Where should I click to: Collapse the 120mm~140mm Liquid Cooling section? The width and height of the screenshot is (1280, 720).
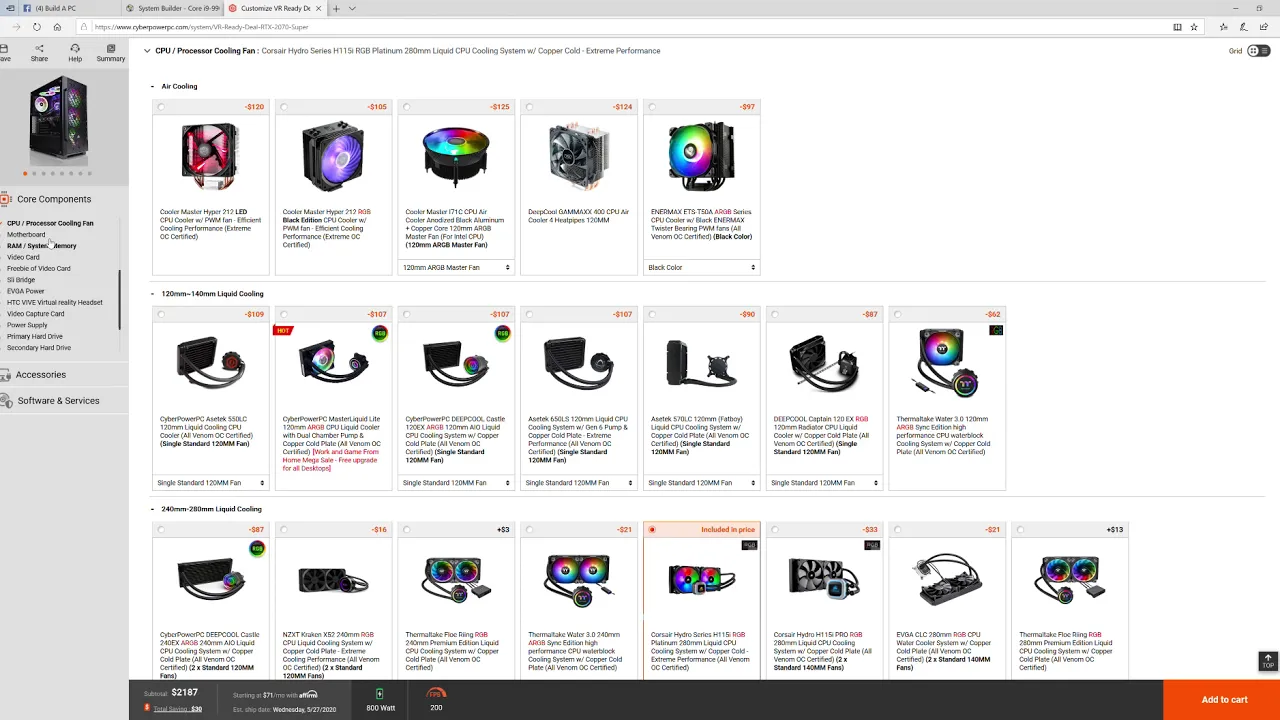click(x=153, y=294)
